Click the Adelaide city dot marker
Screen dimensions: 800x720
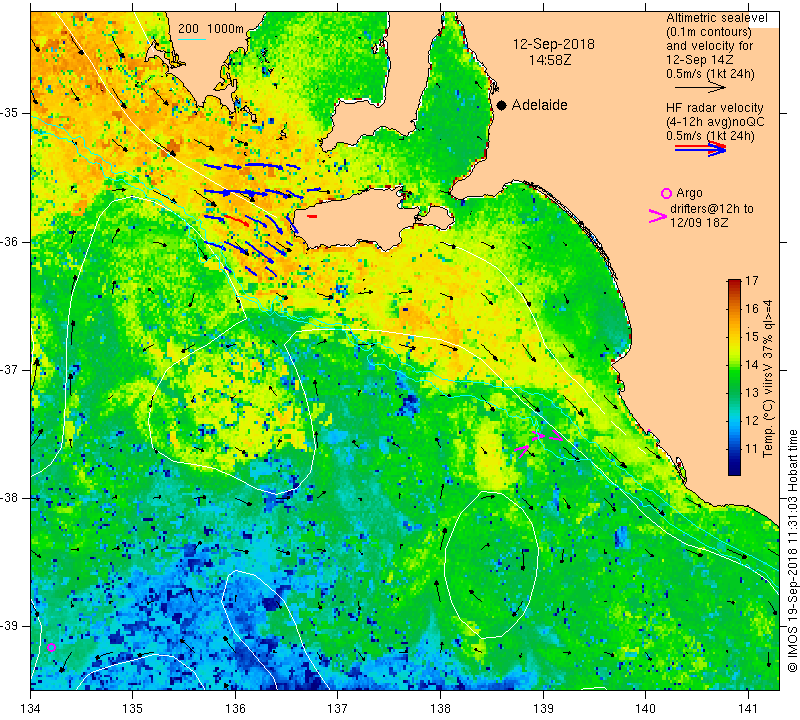pyautogui.click(x=502, y=105)
